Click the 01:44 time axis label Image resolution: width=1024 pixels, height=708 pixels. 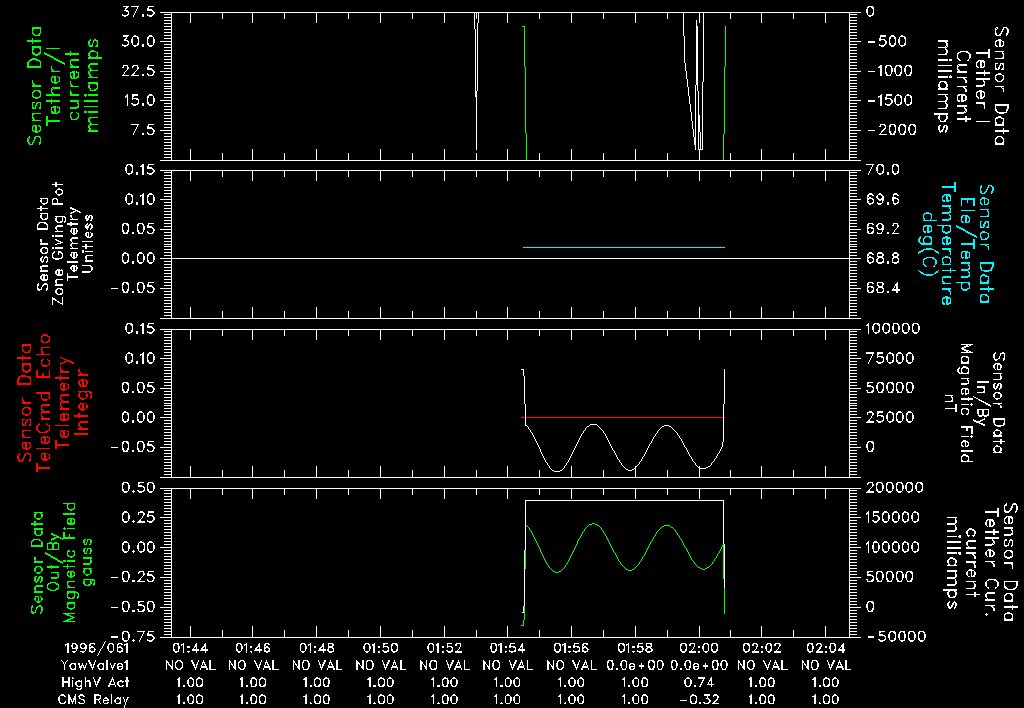(x=189, y=649)
